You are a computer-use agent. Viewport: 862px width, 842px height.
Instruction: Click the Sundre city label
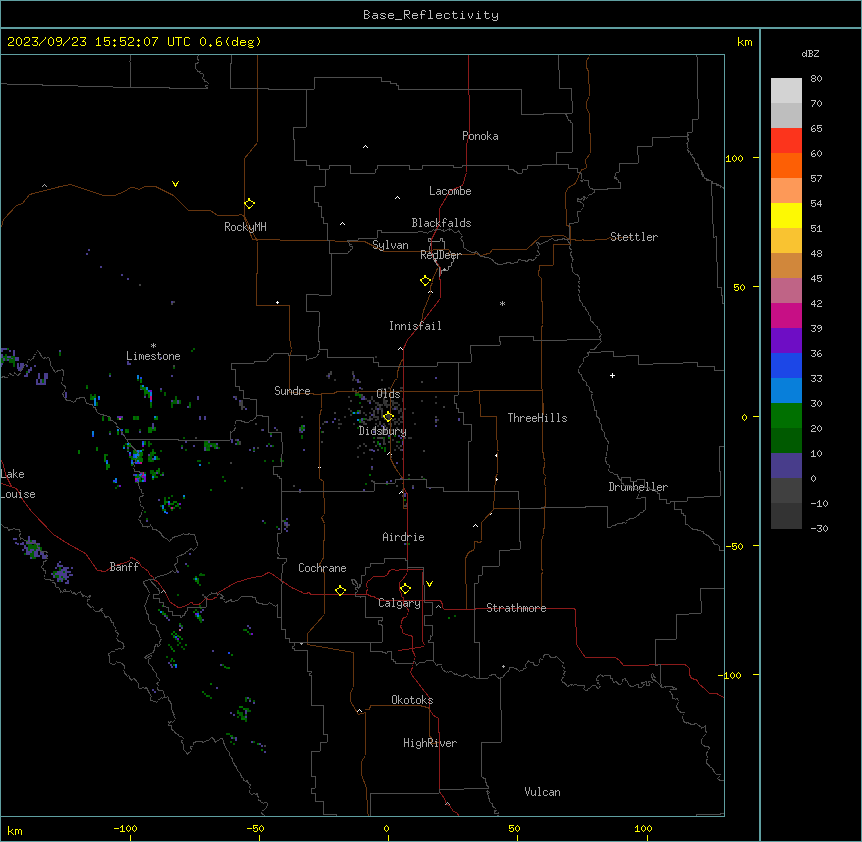pyautogui.click(x=292, y=391)
